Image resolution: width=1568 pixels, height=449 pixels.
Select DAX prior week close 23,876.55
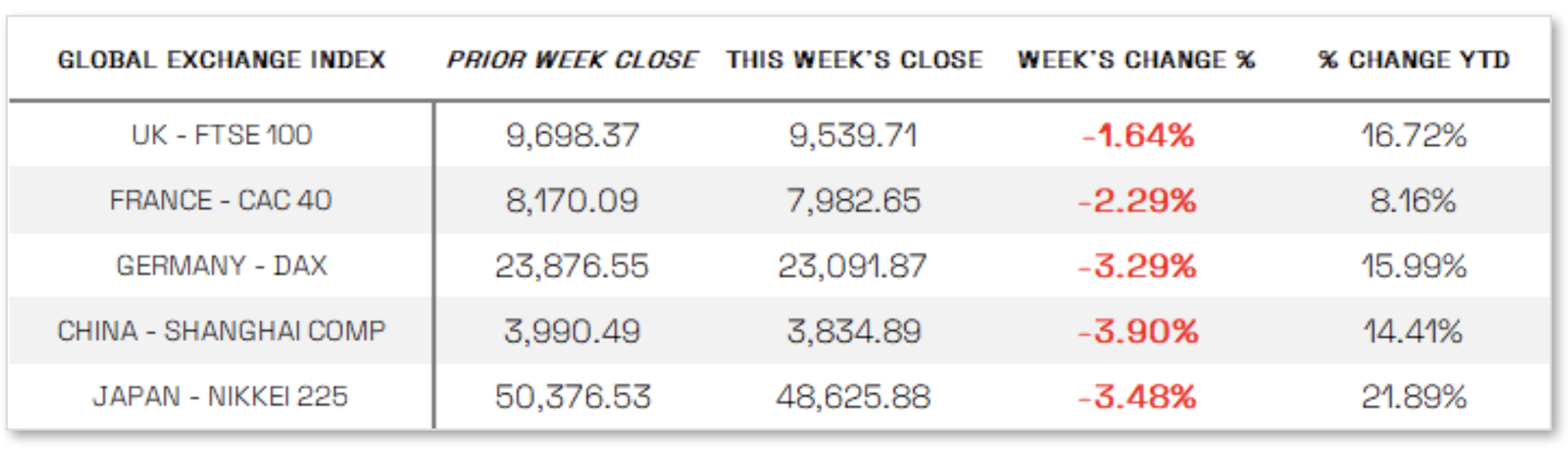(572, 266)
